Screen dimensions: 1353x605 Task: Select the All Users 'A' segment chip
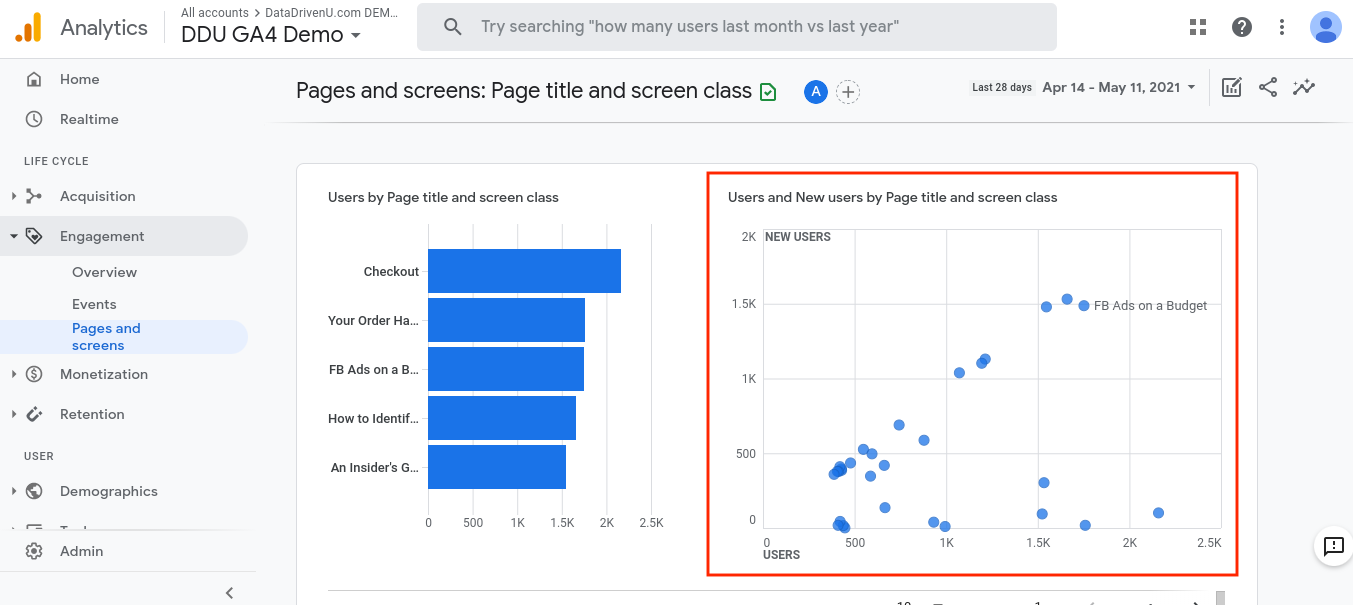(816, 92)
